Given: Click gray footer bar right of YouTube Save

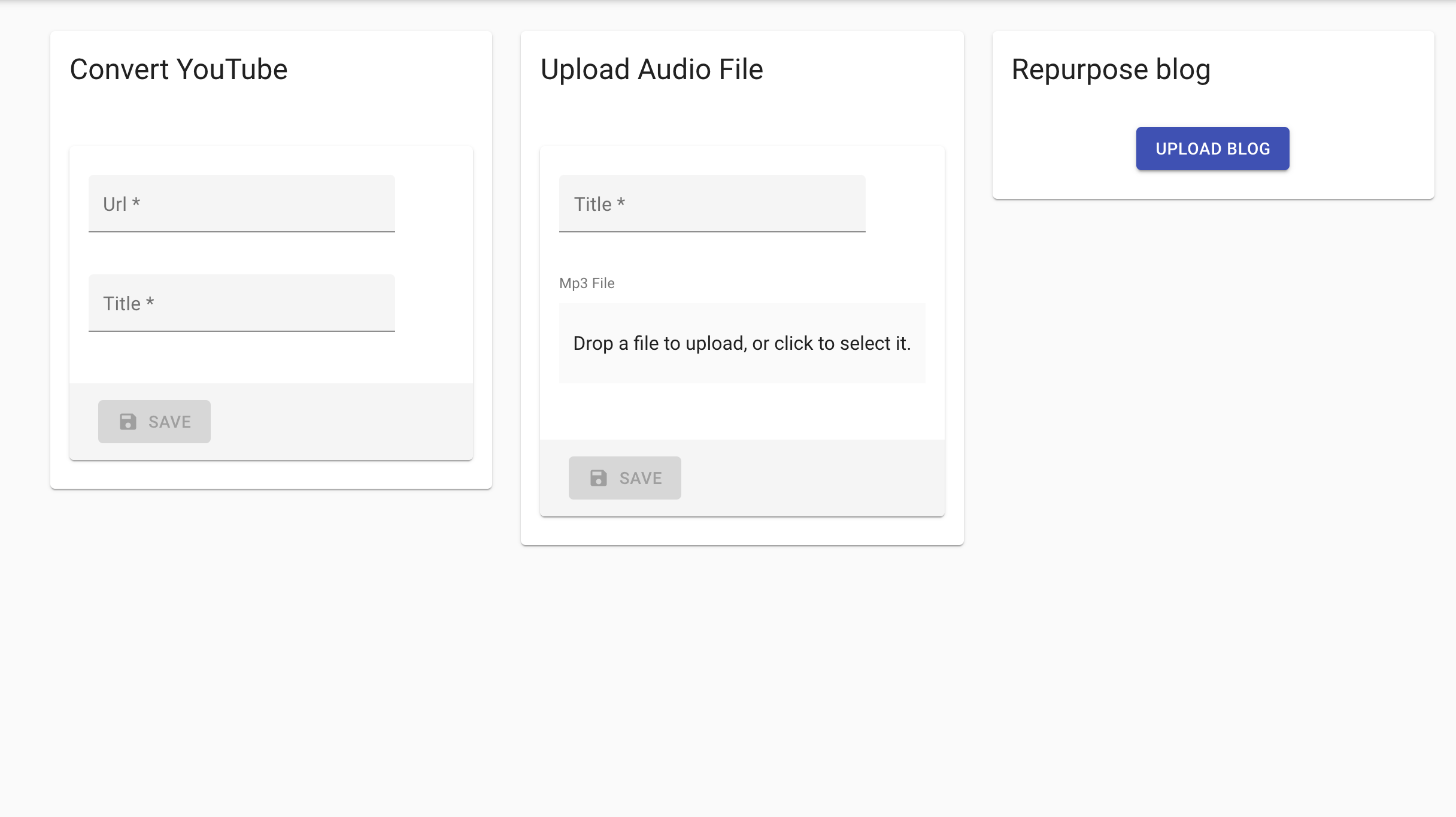Looking at the screenshot, I should click(341, 422).
